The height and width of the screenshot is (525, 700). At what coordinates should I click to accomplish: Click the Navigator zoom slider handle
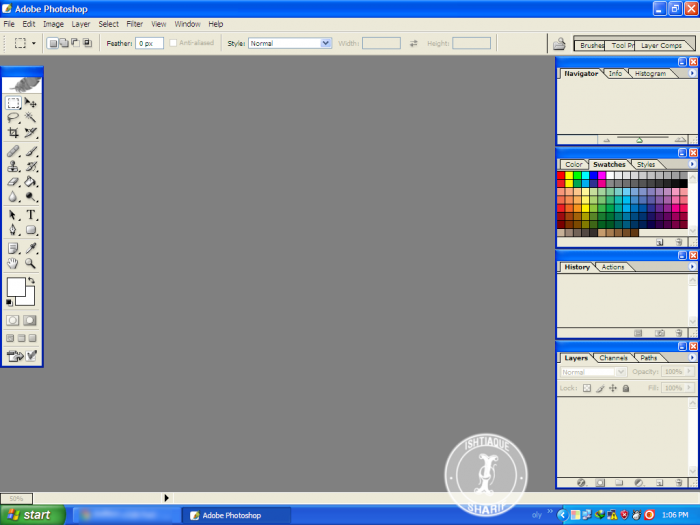pos(639,140)
